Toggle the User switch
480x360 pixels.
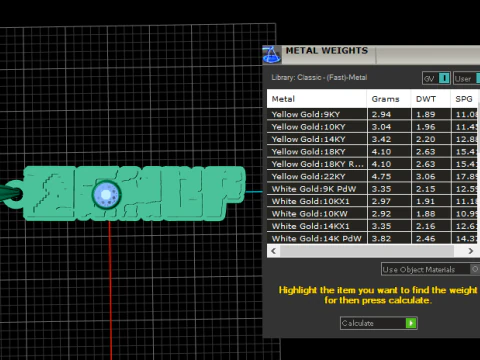click(x=478, y=78)
